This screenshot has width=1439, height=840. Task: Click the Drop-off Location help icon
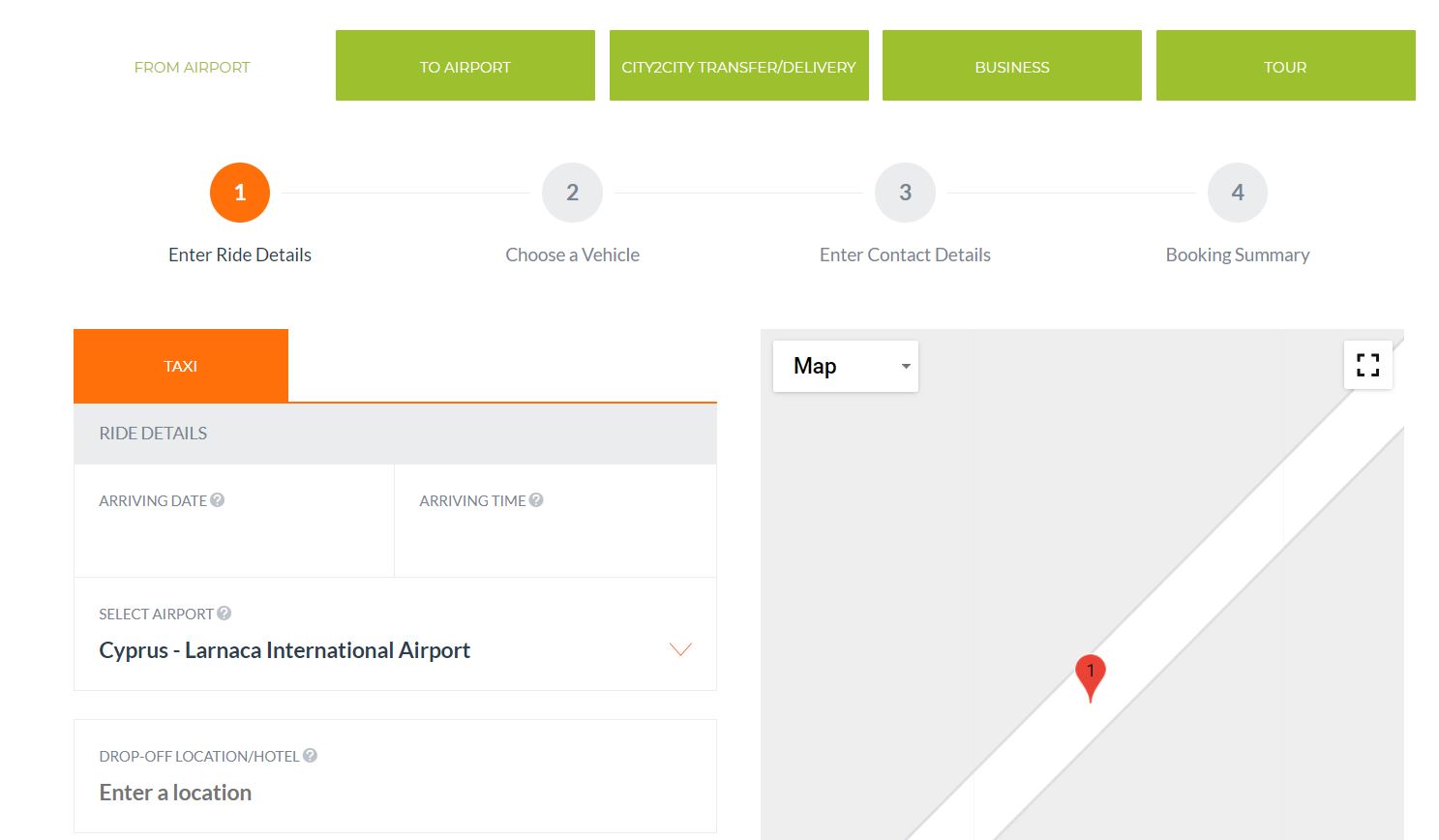coord(310,756)
